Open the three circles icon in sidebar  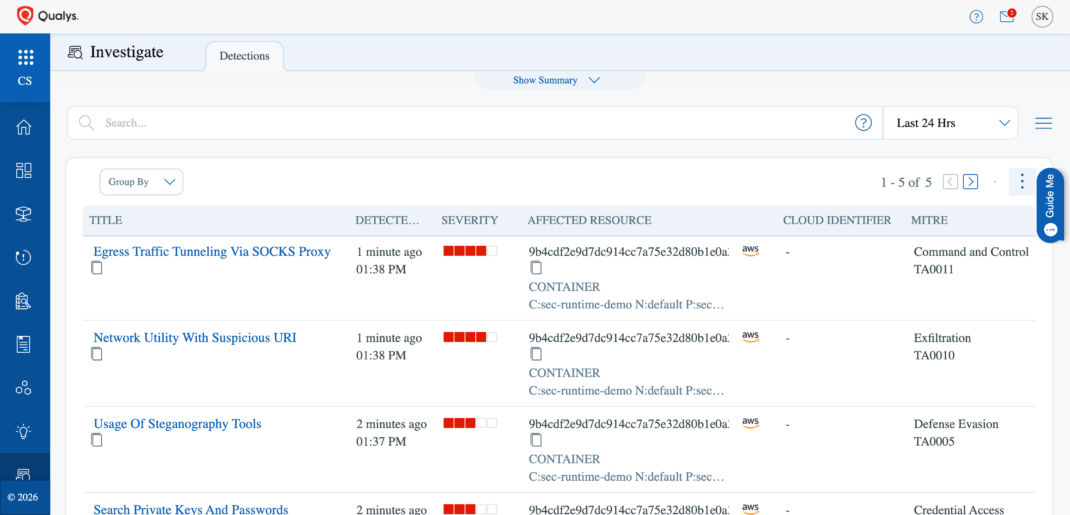pyautogui.click(x=24, y=388)
